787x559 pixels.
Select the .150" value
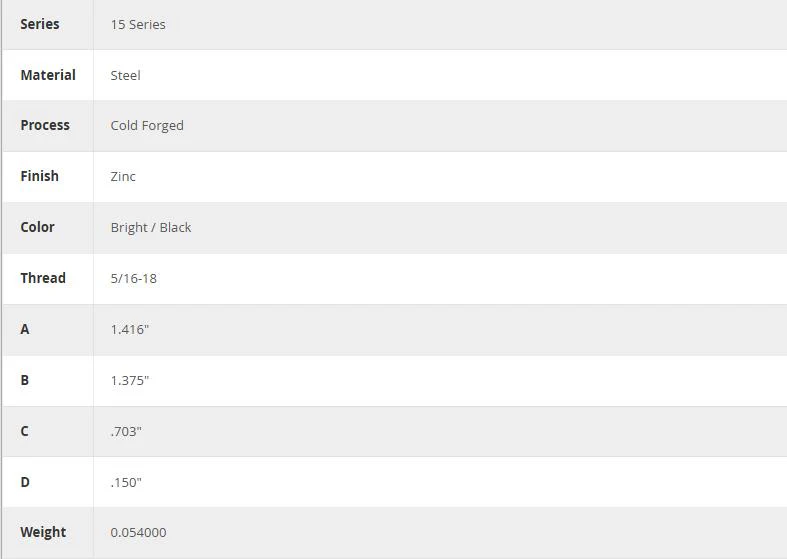(x=126, y=483)
